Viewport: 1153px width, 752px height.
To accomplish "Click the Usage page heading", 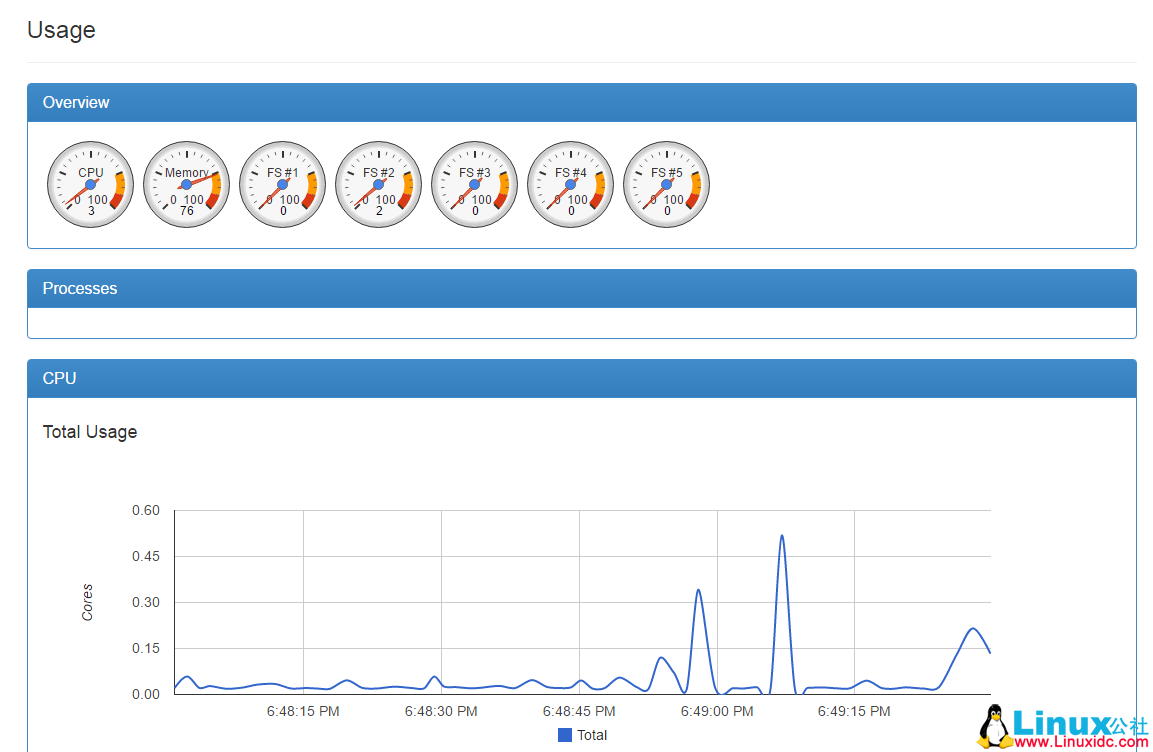I will click(x=61, y=30).
